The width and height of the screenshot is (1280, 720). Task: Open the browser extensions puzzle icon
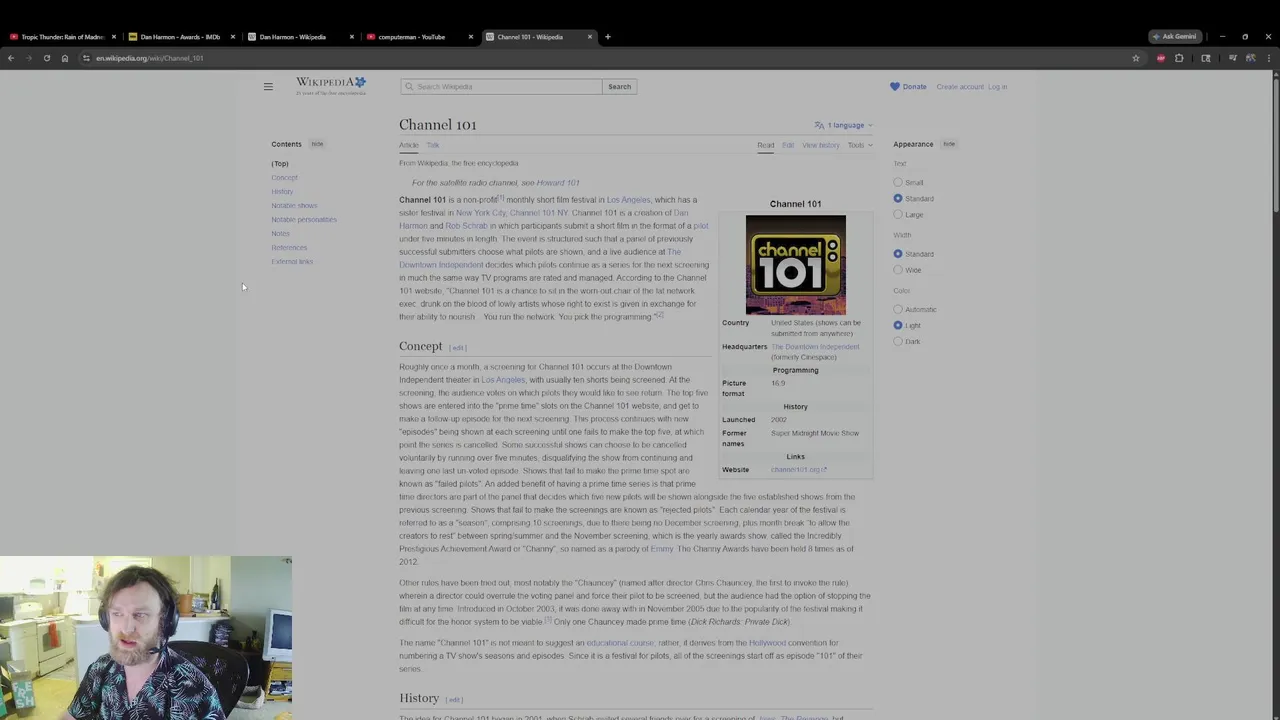point(1179,58)
